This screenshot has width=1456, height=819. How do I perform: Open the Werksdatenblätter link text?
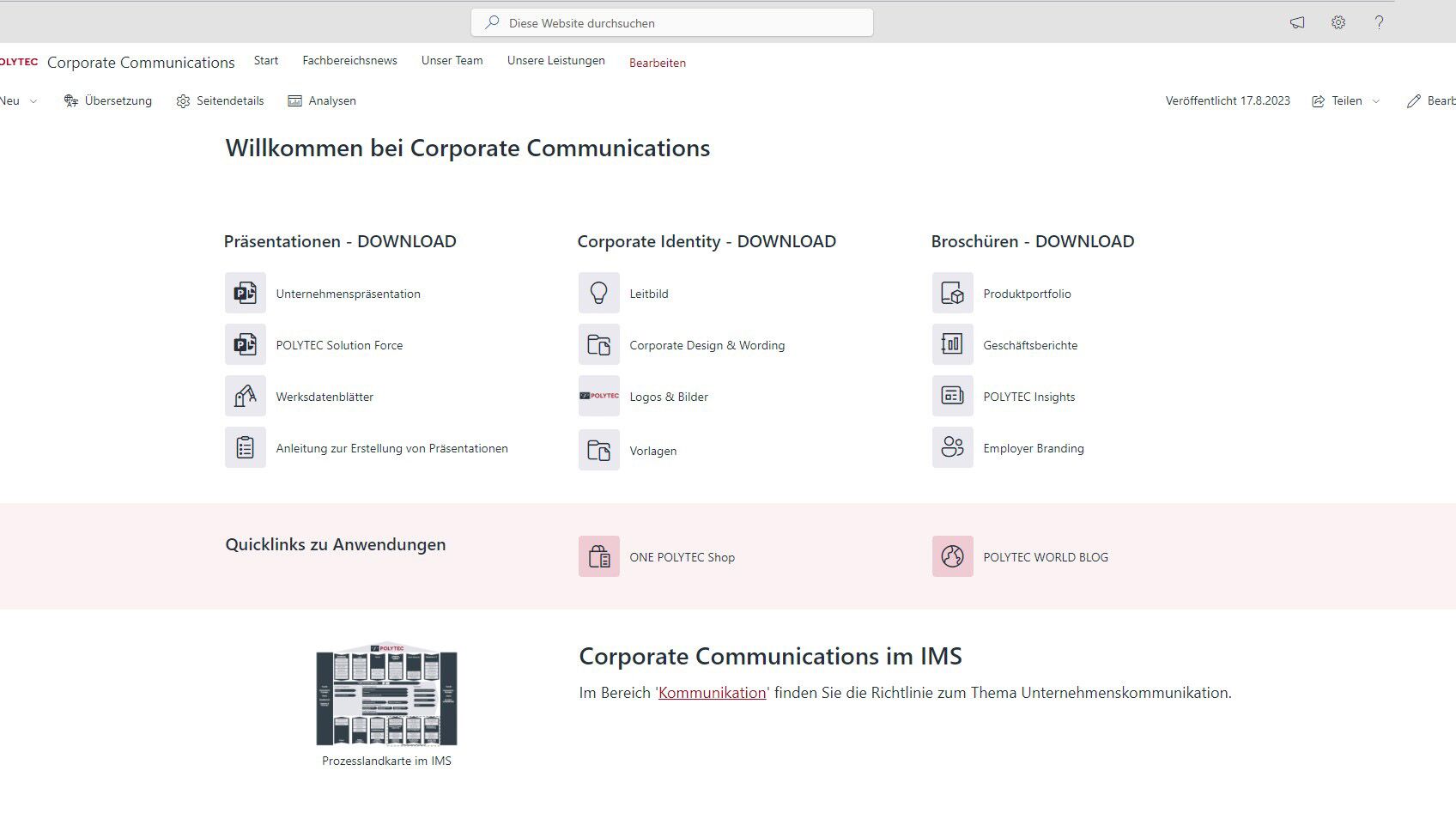(325, 397)
